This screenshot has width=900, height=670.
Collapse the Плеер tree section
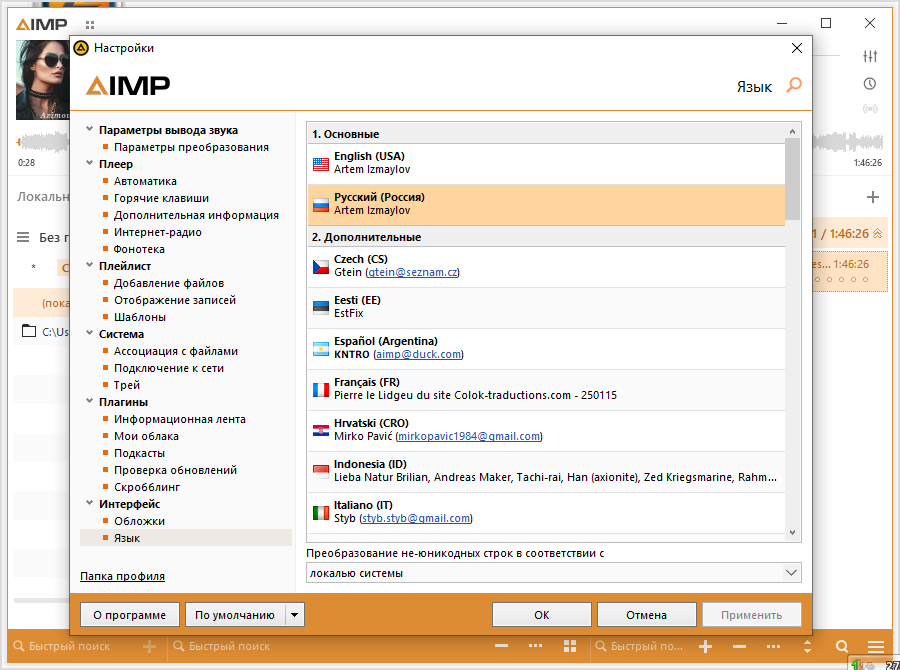[89, 164]
